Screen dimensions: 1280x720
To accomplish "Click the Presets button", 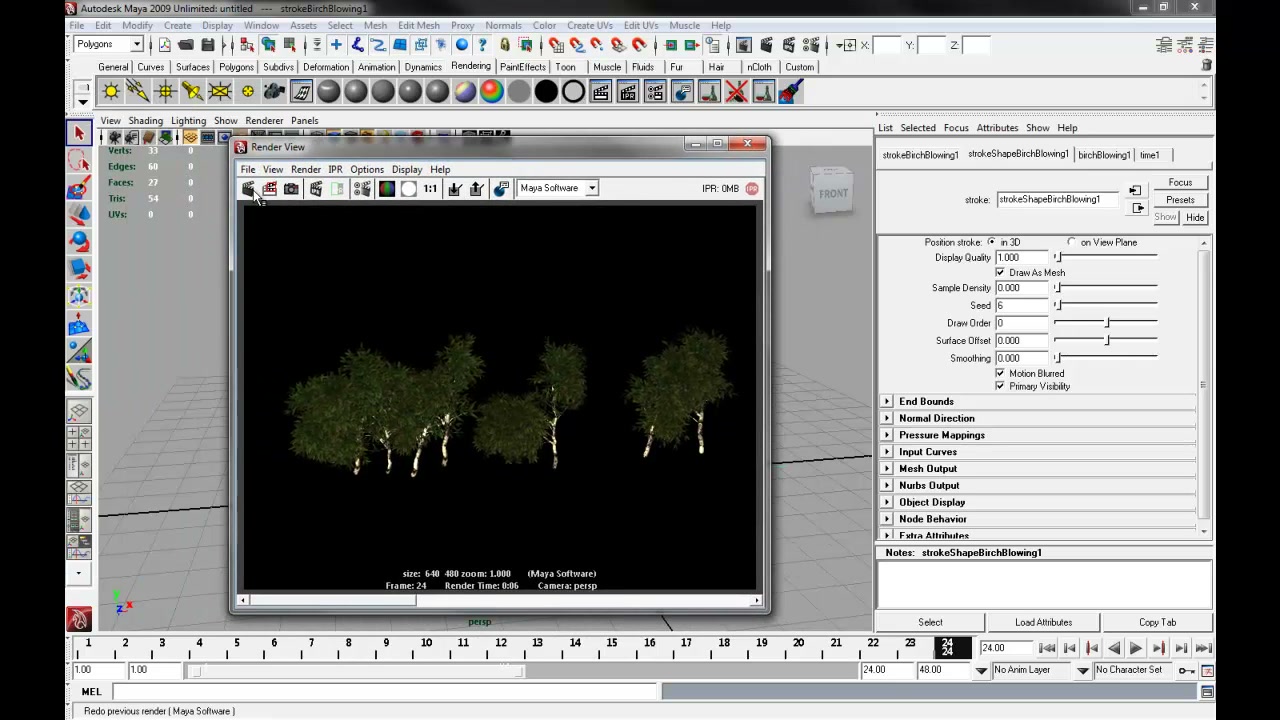I will point(1180,200).
